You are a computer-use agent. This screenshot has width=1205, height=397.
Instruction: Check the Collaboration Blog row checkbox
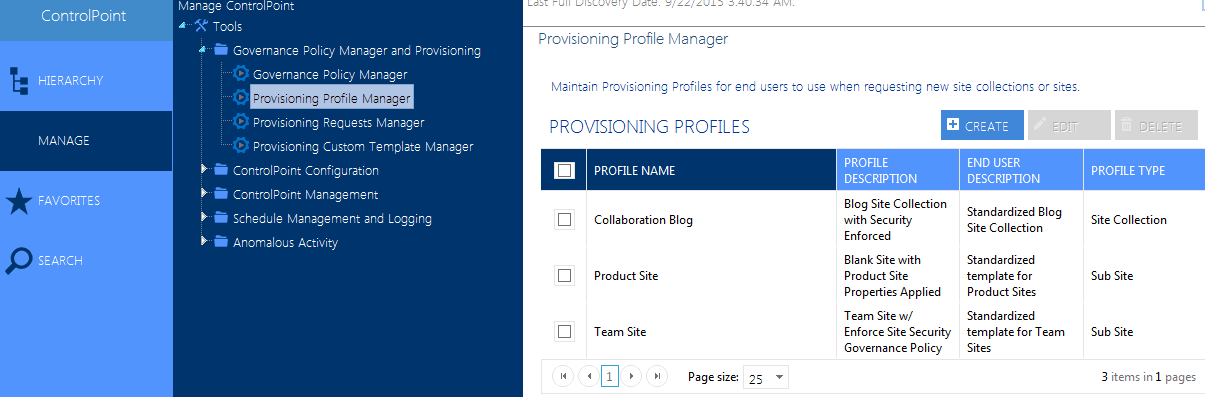pos(564,219)
